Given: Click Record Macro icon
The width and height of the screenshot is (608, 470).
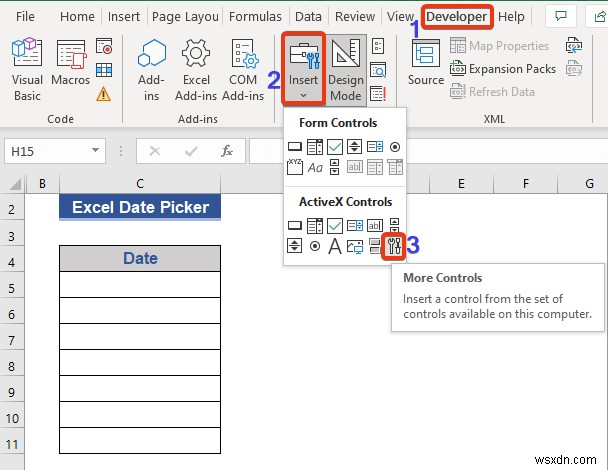Looking at the screenshot, I should [104, 46].
